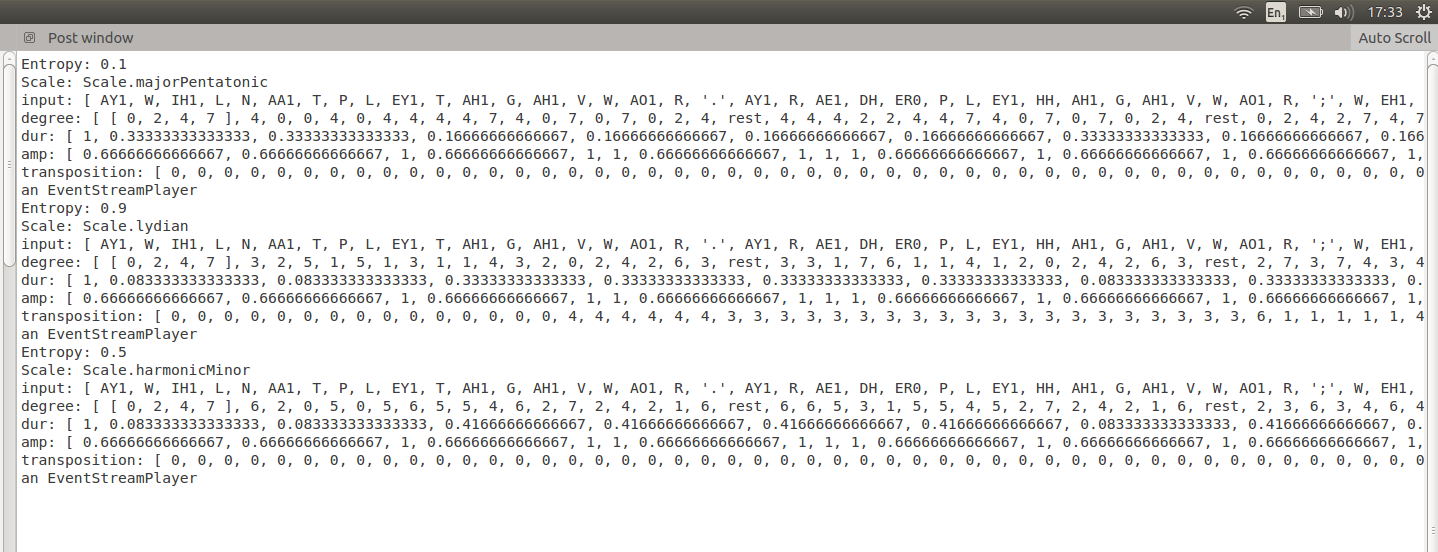Toggle the Auto Scroll option
The height and width of the screenshot is (552, 1438).
coord(1393,38)
